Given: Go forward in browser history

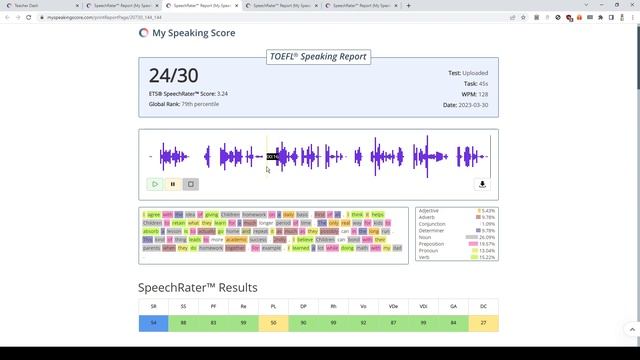Looking at the screenshot, I should [18, 18].
